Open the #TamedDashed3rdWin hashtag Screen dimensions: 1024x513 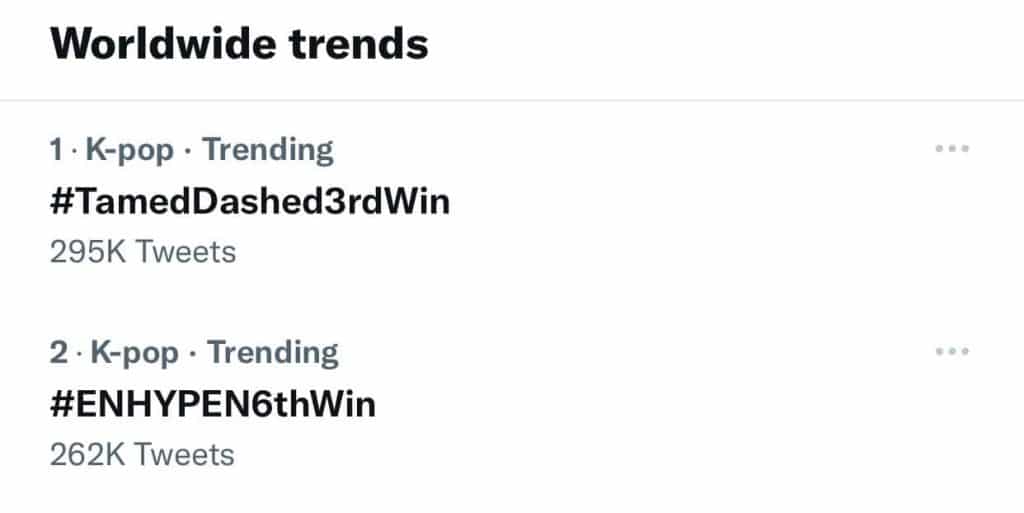pos(250,202)
